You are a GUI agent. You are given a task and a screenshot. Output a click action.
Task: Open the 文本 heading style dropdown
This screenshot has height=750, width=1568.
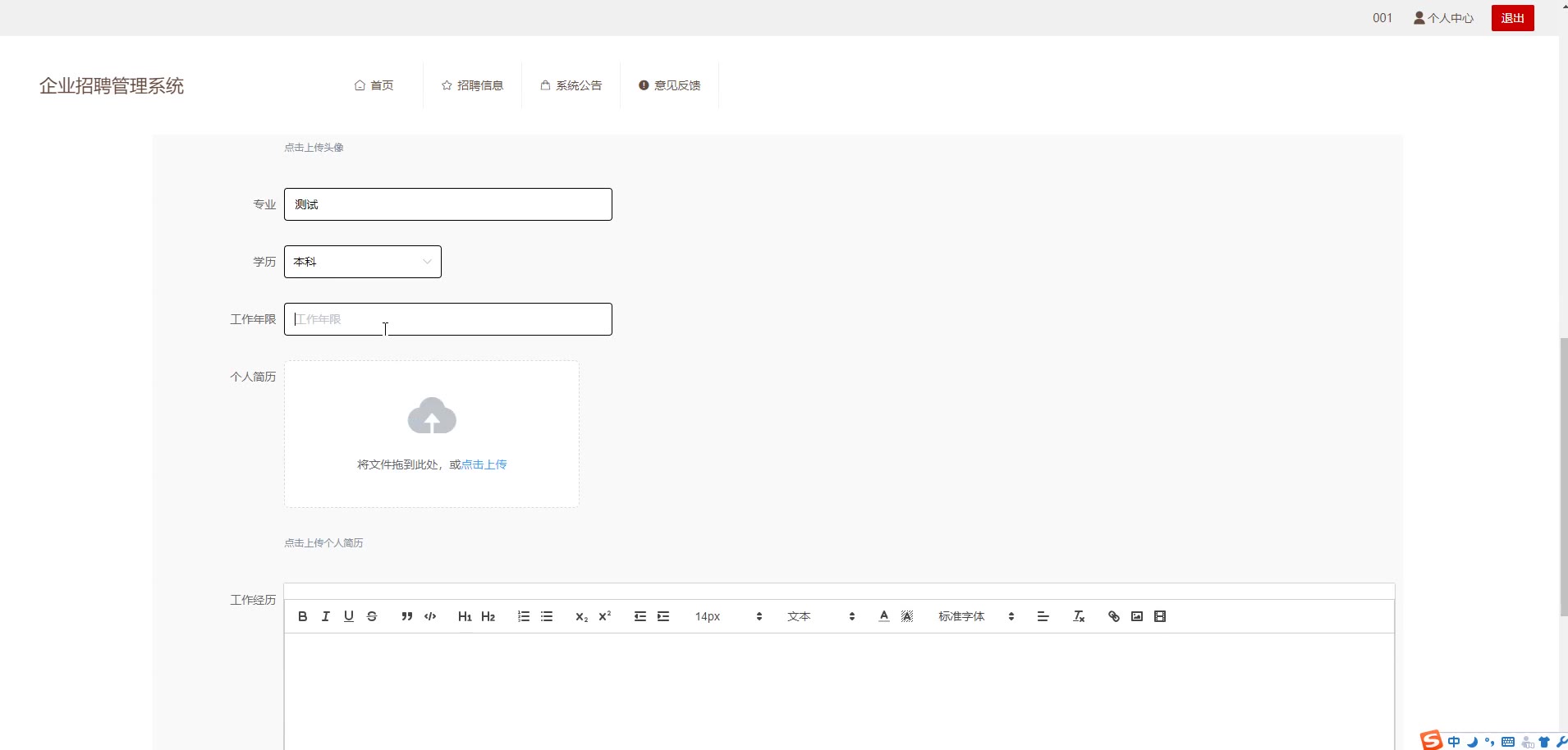821,616
